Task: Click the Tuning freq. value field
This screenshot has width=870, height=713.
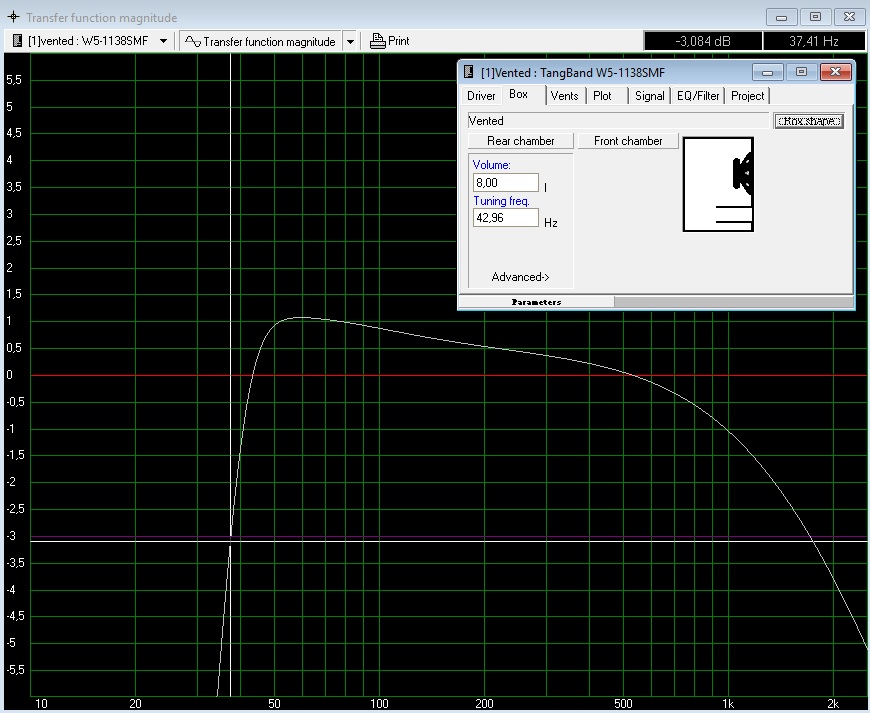Action: pos(505,218)
